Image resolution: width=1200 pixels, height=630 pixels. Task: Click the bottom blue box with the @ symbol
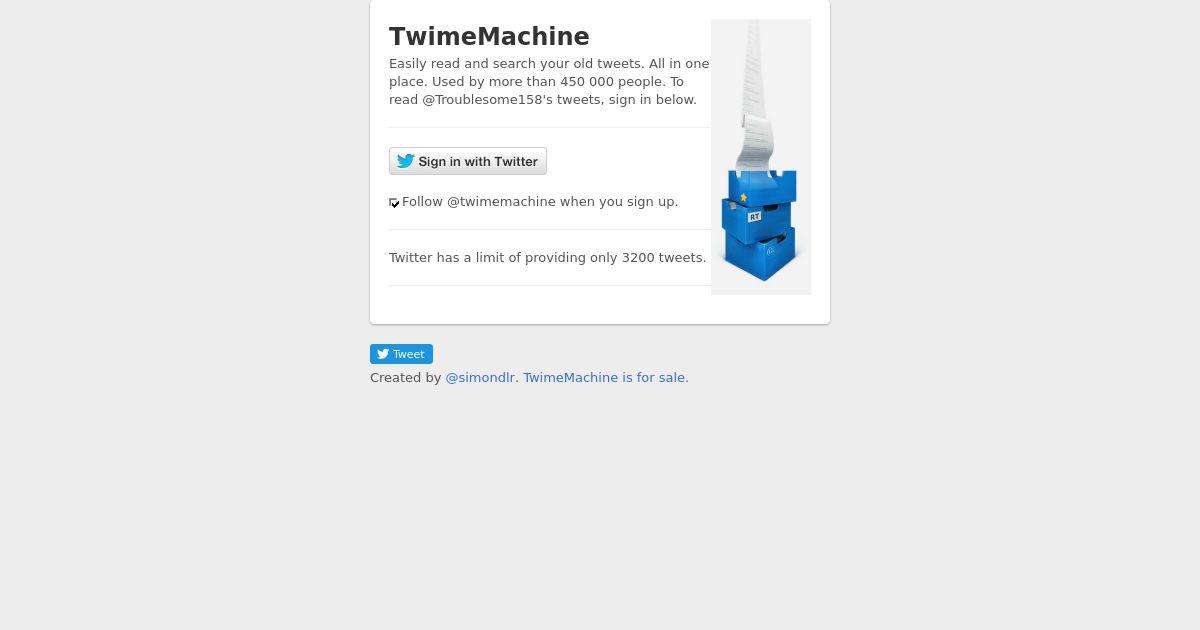point(760,255)
